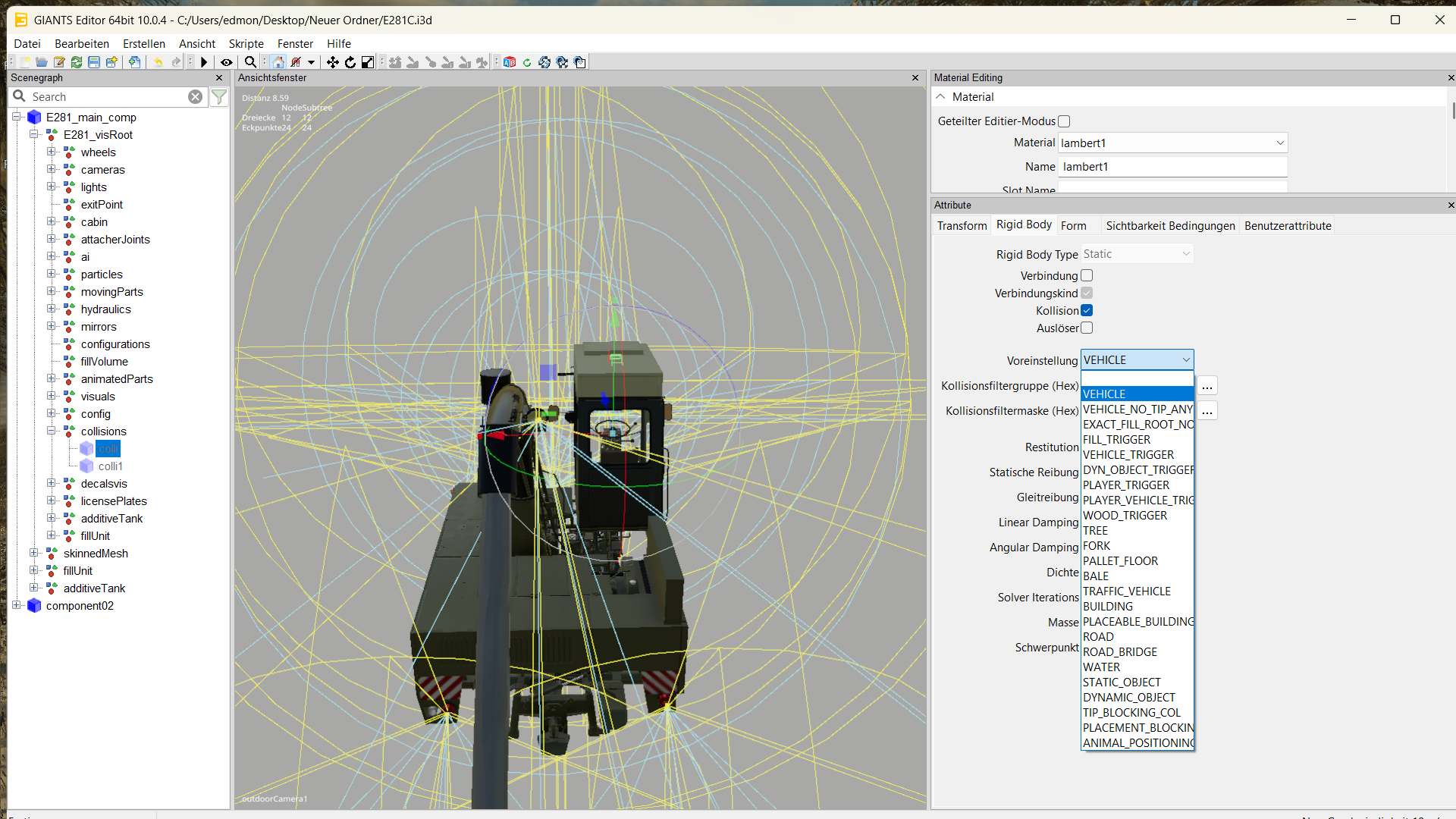
Task: Check the Geteilter Editier-Modus checkbox
Action: click(x=1064, y=121)
